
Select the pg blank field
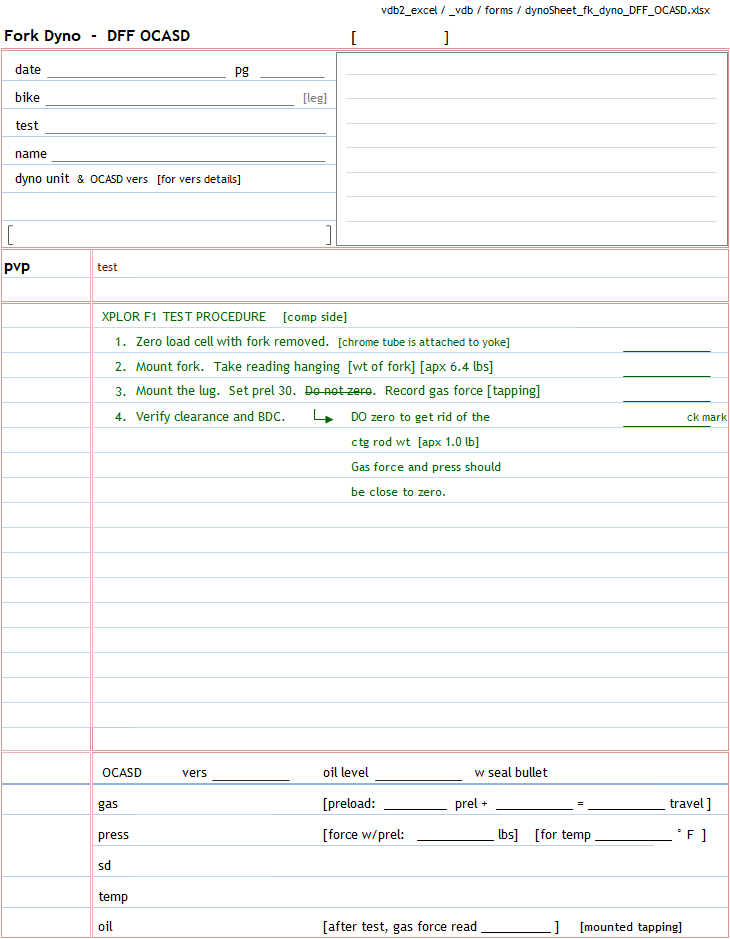292,71
